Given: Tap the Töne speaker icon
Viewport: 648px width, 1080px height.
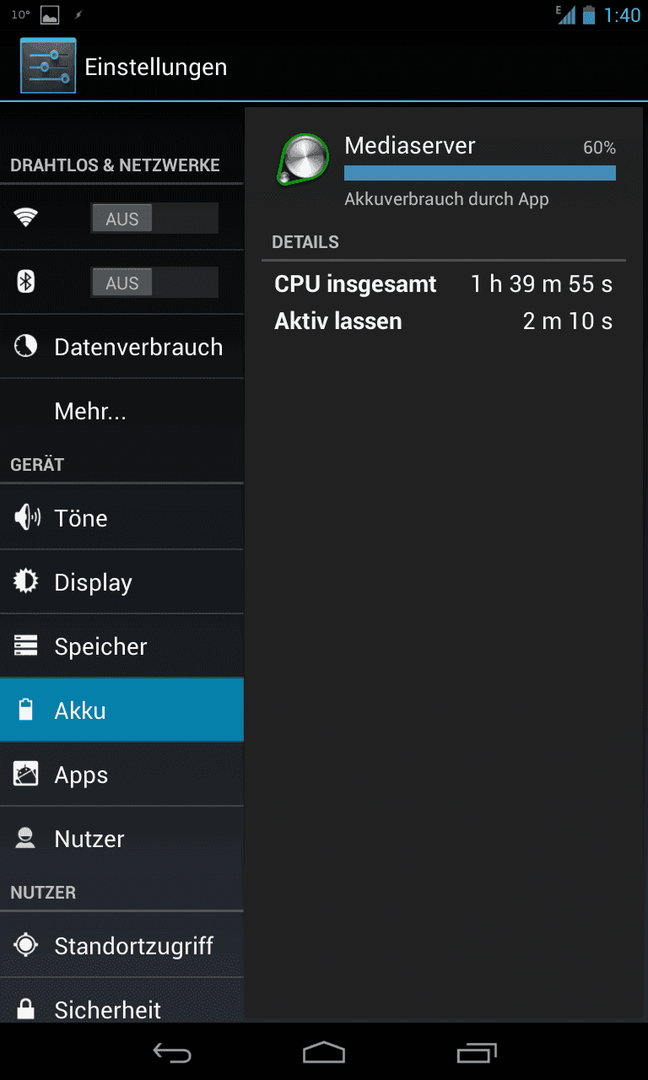Looking at the screenshot, I should tap(27, 517).
